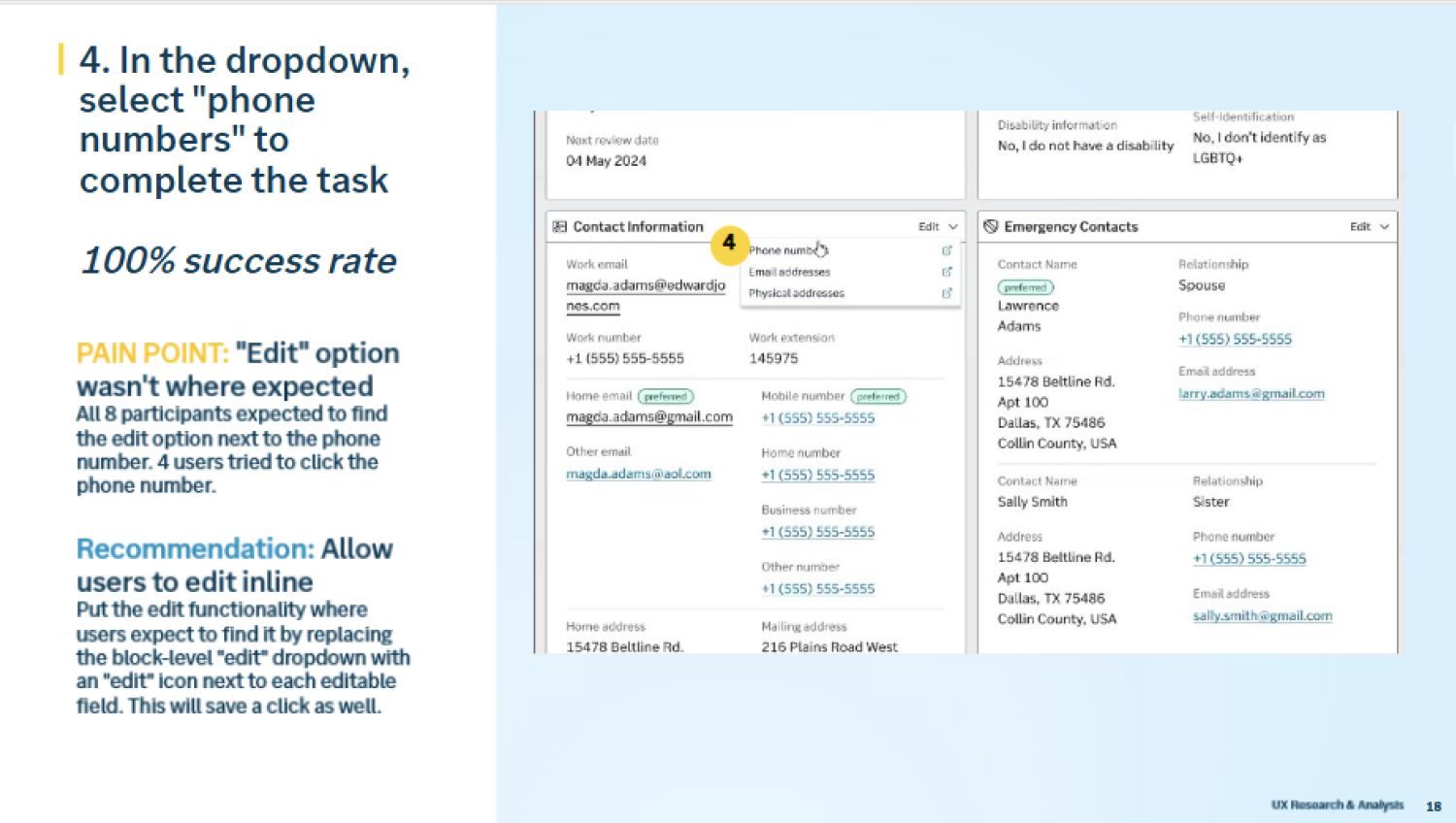Open larry.adams@gmail.com email link
Screen dimensions: 1456x823
1251,394
